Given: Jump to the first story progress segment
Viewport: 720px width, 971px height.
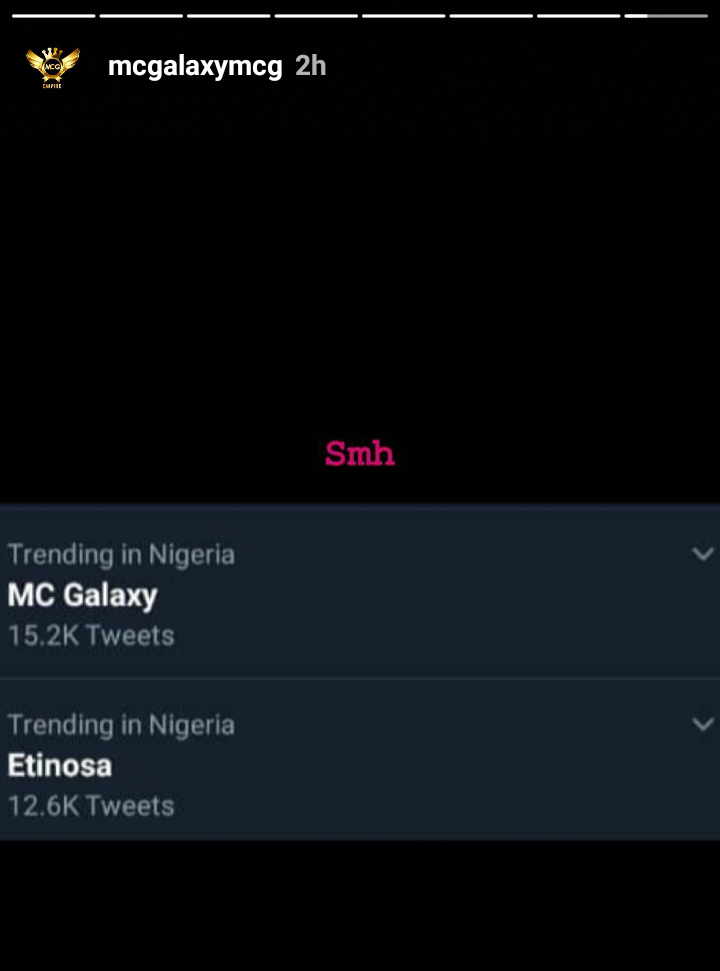Looking at the screenshot, I should point(53,16).
